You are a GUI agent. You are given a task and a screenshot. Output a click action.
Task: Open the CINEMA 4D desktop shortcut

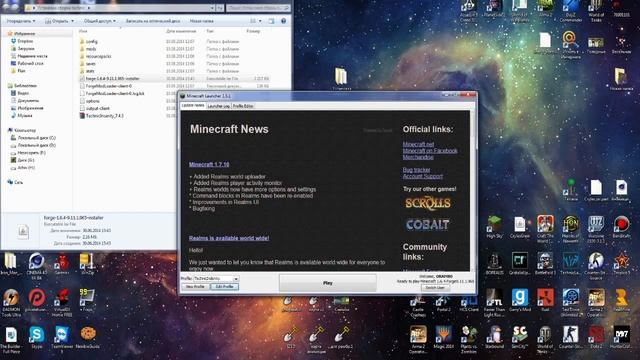click(x=36, y=265)
